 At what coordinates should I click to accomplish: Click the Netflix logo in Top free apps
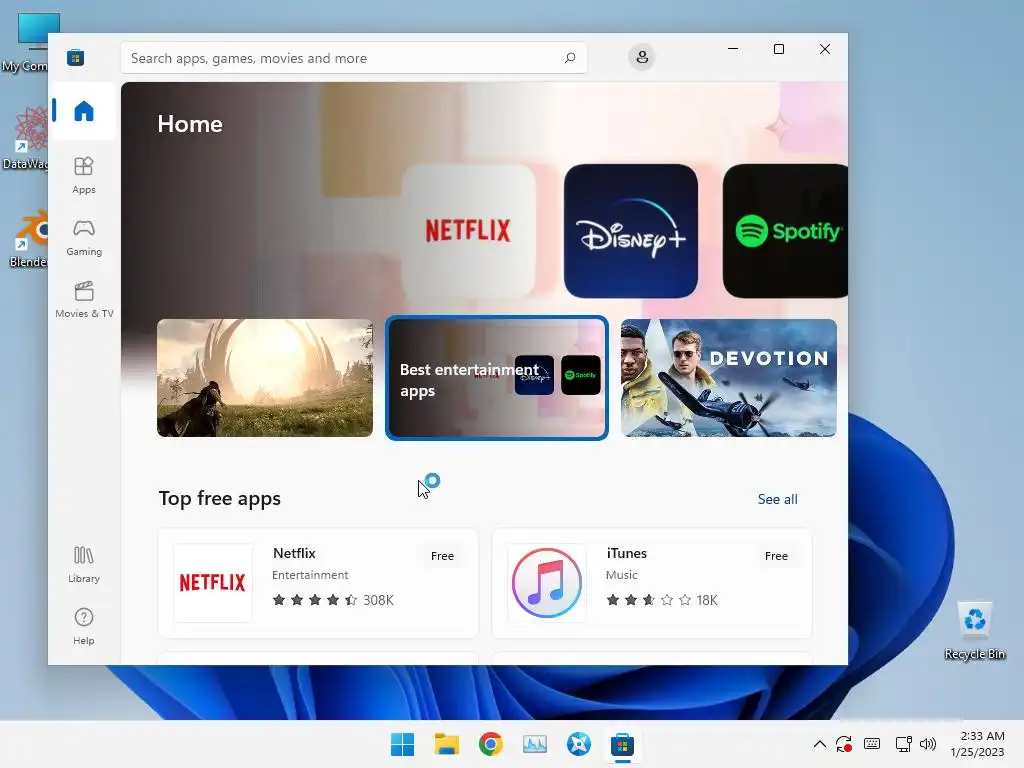[x=212, y=583]
